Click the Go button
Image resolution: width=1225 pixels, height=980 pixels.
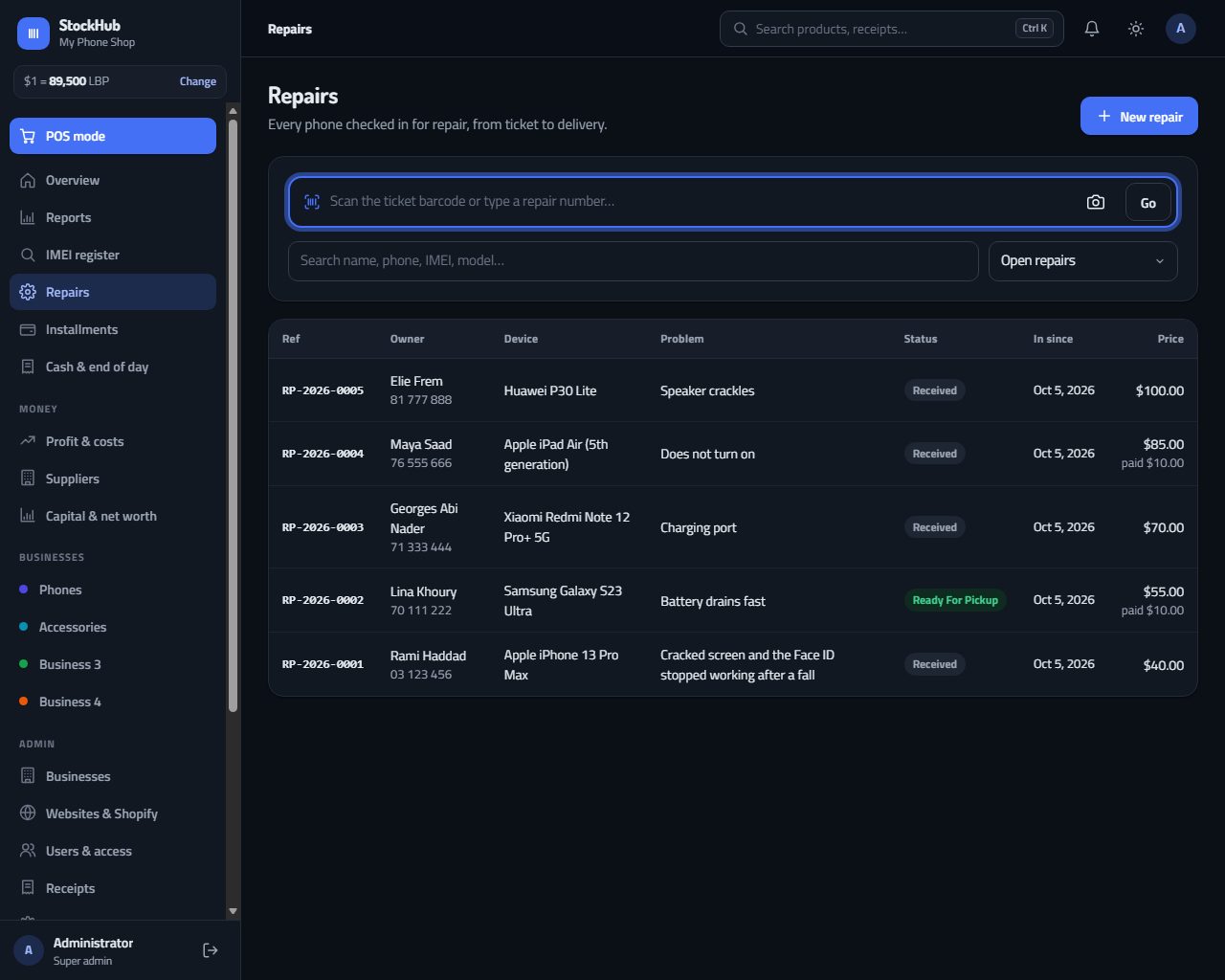pos(1148,202)
